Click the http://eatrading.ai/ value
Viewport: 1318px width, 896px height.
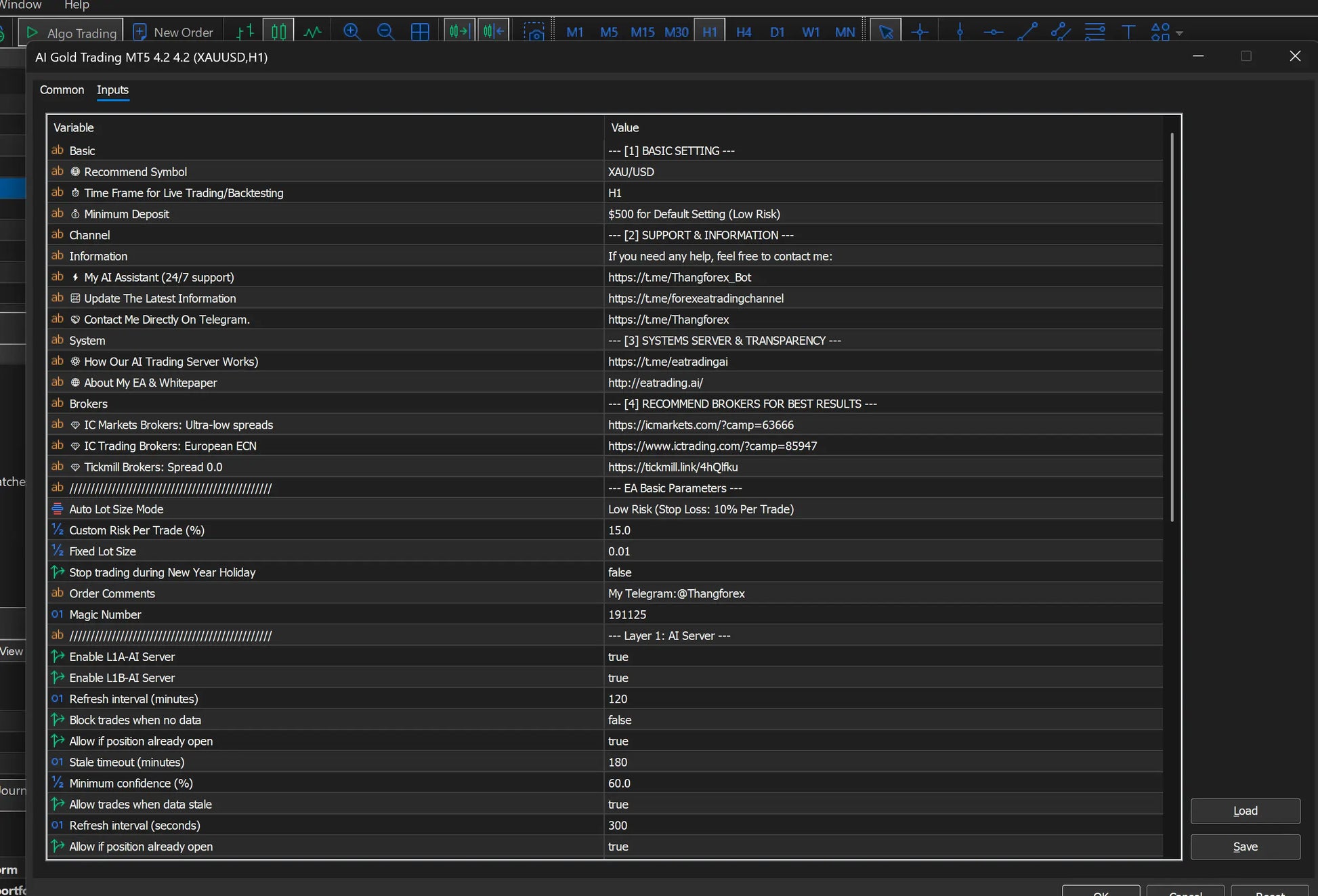point(656,383)
